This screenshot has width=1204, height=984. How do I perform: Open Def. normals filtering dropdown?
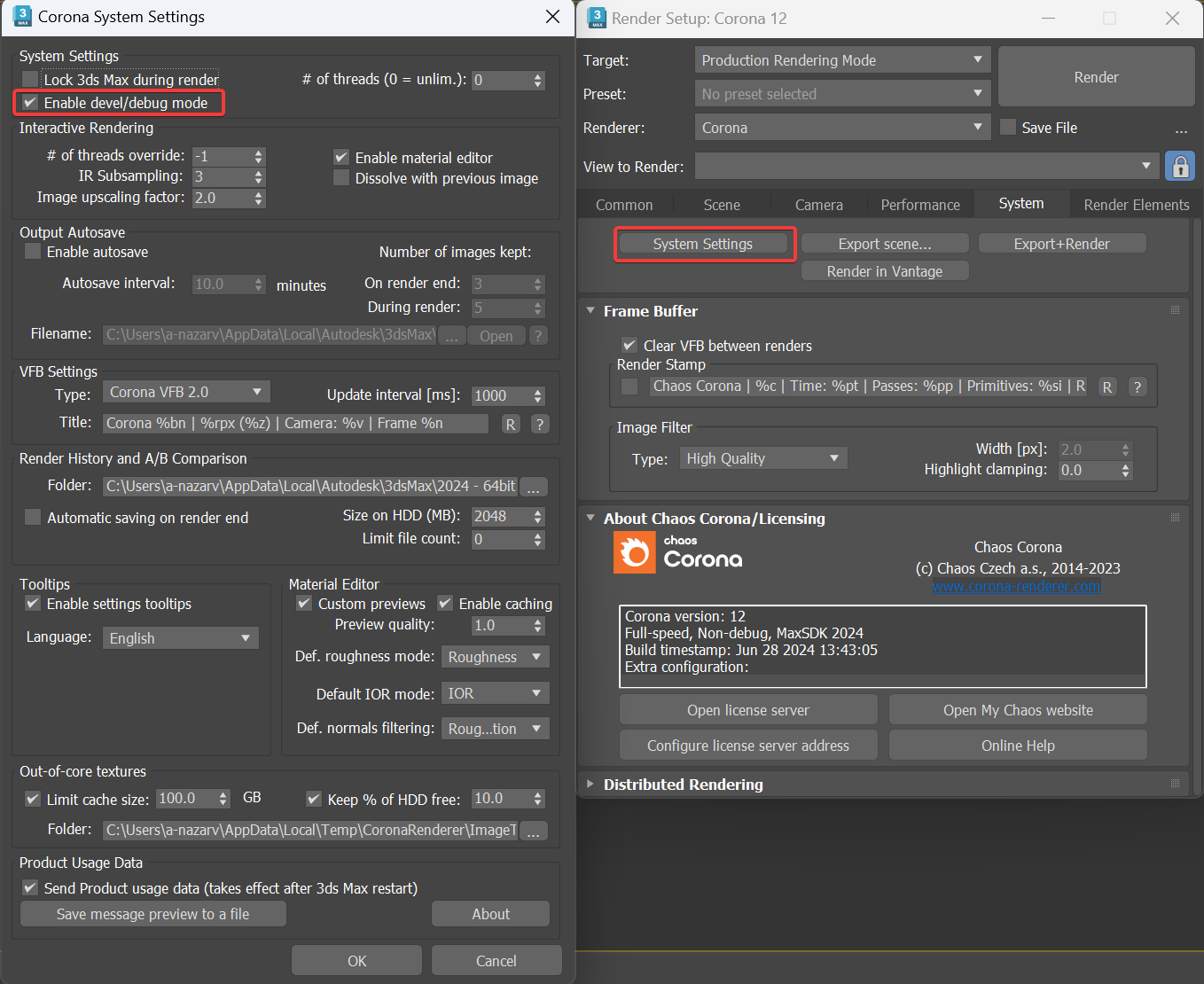(496, 729)
